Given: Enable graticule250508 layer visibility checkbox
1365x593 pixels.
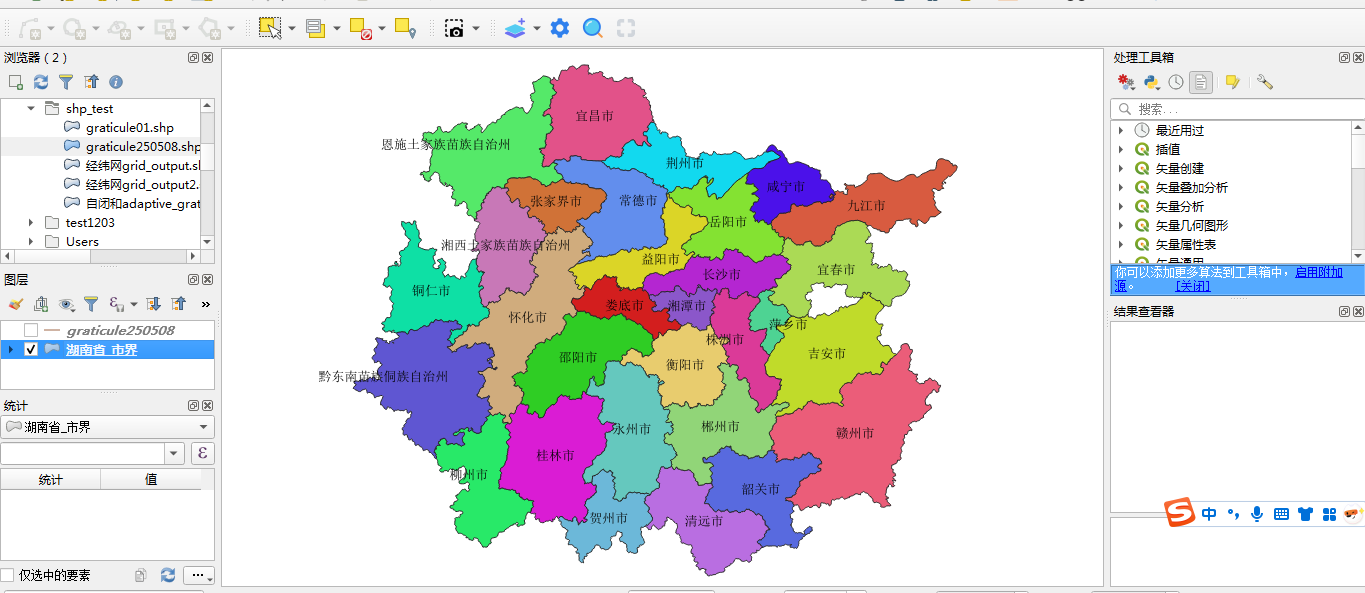Looking at the screenshot, I should coord(31,330).
